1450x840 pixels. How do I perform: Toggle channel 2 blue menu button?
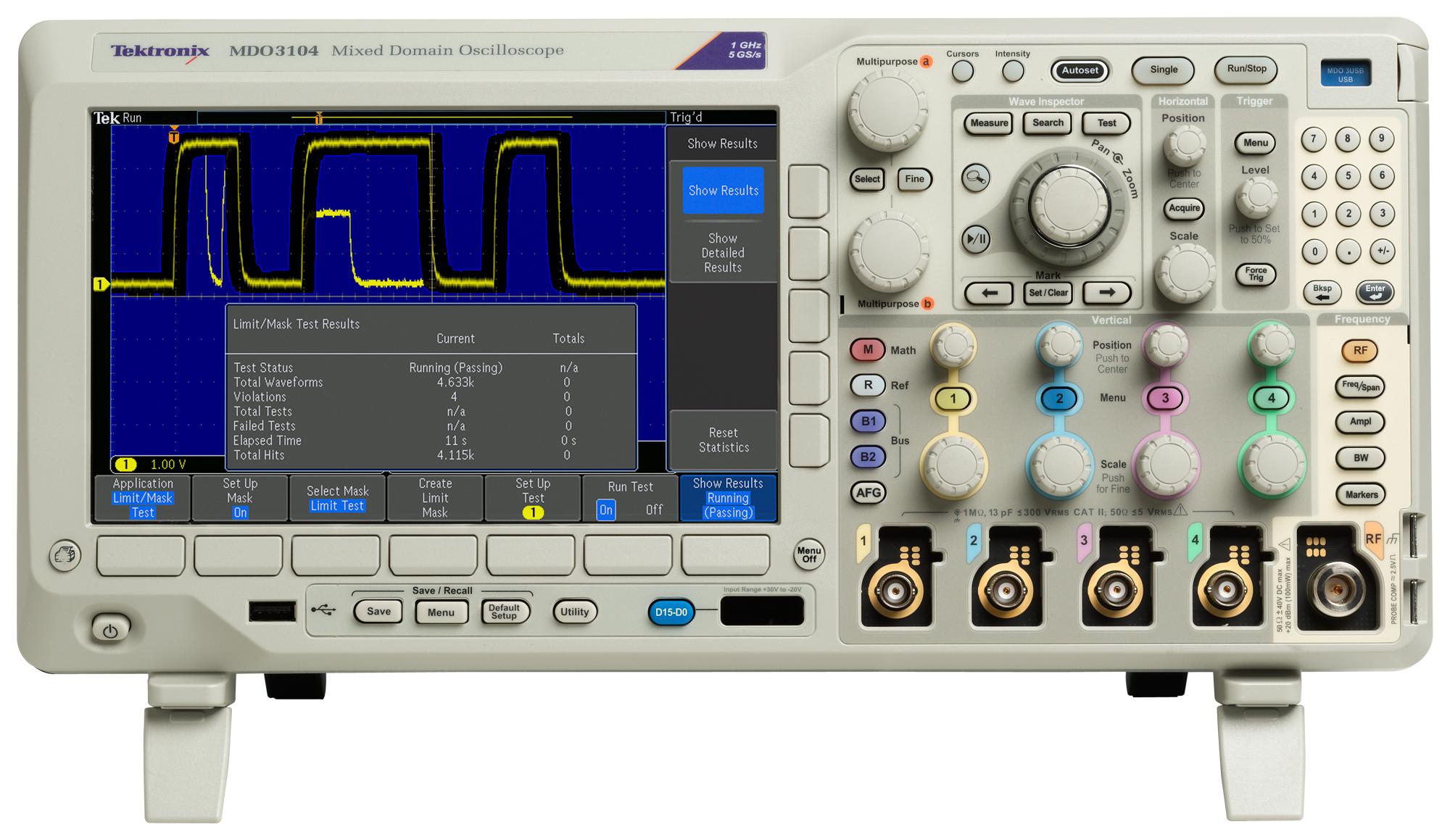1059,398
